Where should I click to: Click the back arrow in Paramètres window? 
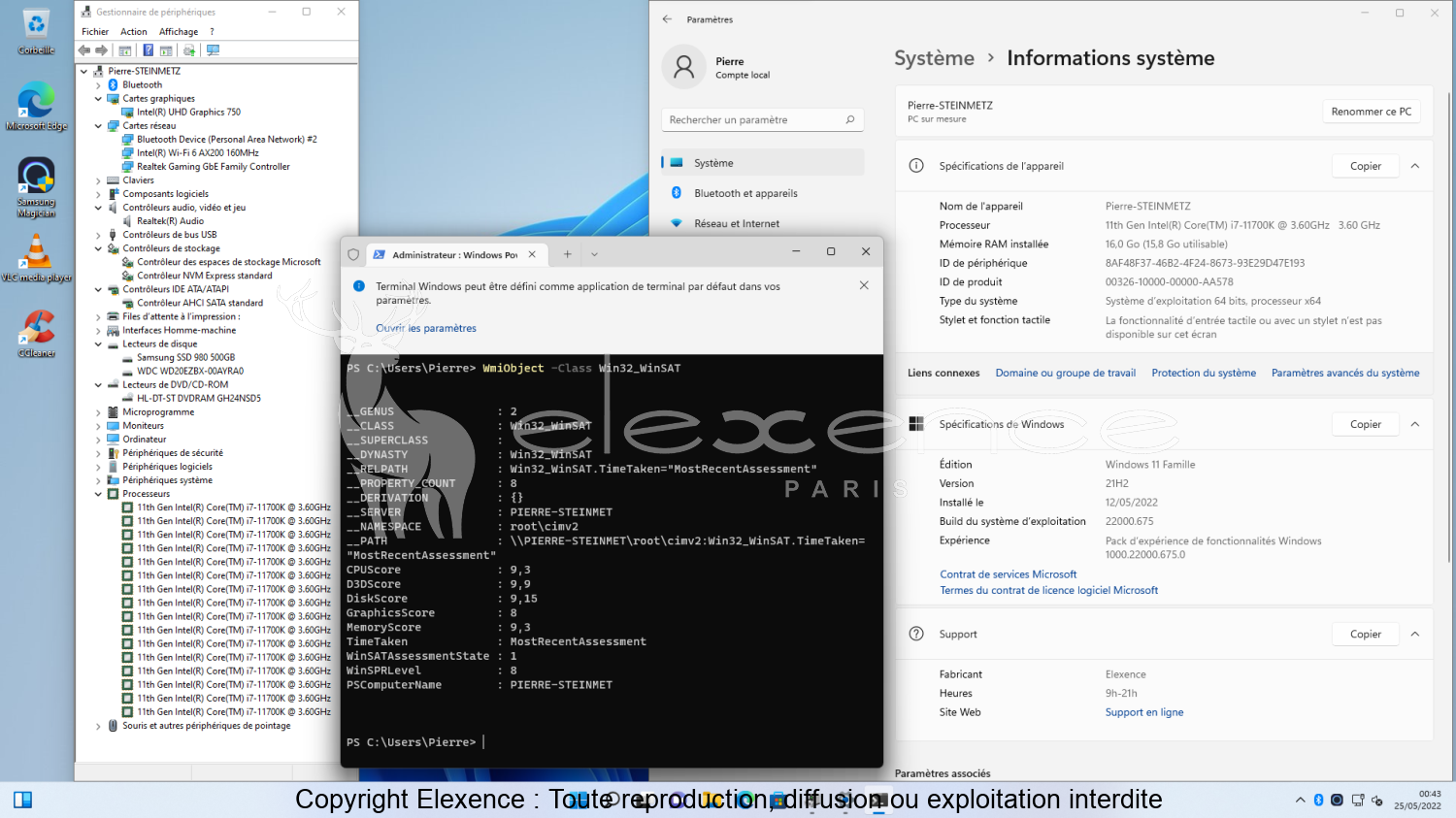pos(667,19)
